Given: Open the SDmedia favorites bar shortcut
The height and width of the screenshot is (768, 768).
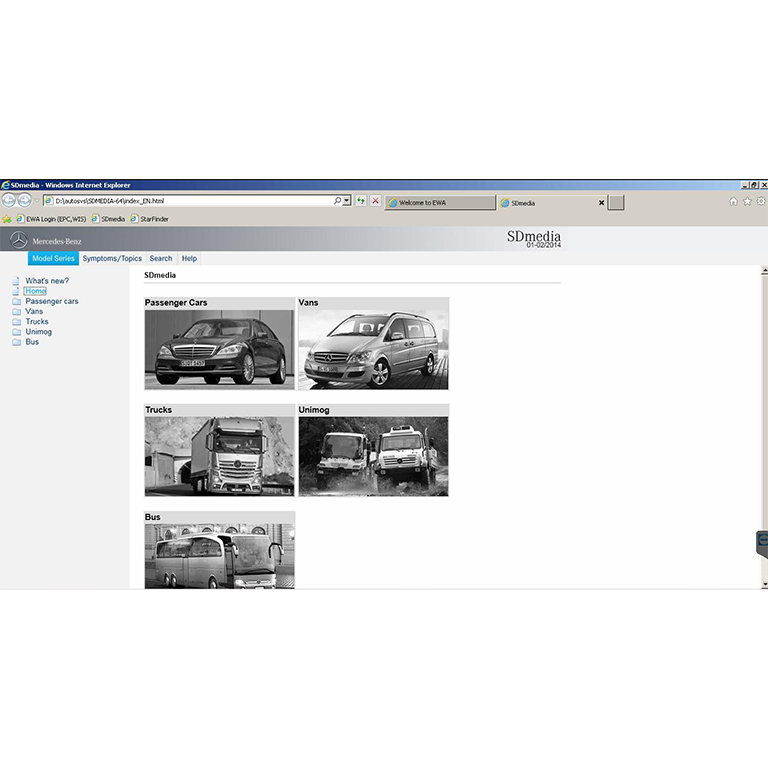Looking at the screenshot, I should 108,219.
